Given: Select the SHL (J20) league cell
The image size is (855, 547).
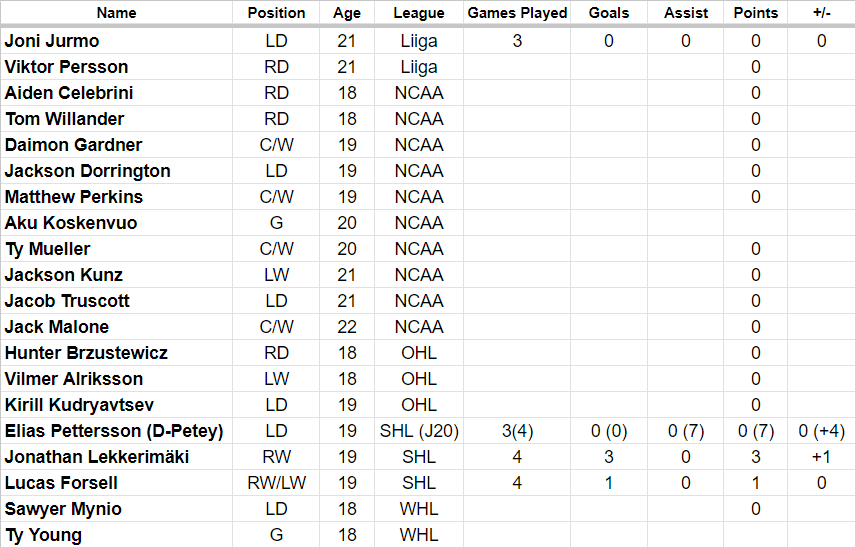Looking at the screenshot, I should pos(419,431).
